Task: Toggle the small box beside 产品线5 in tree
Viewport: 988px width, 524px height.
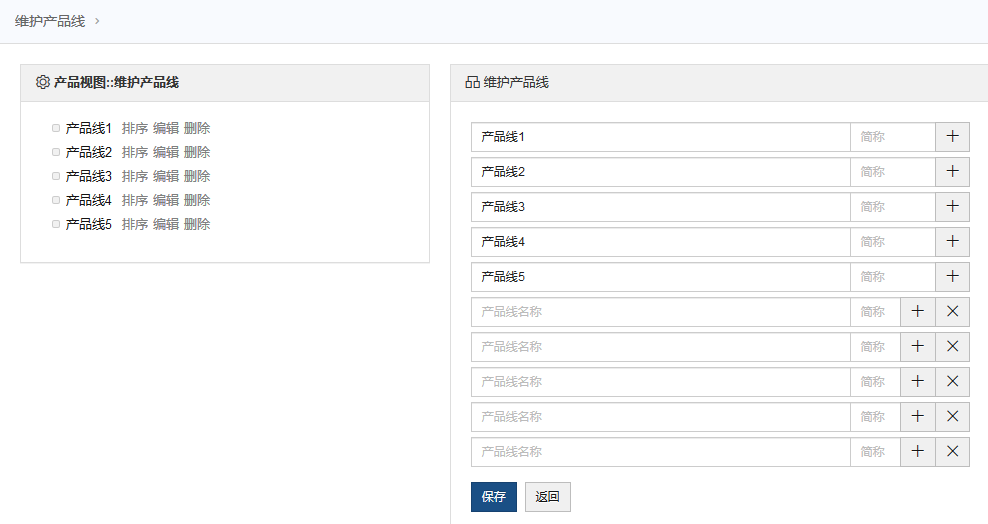Action: click(x=56, y=224)
